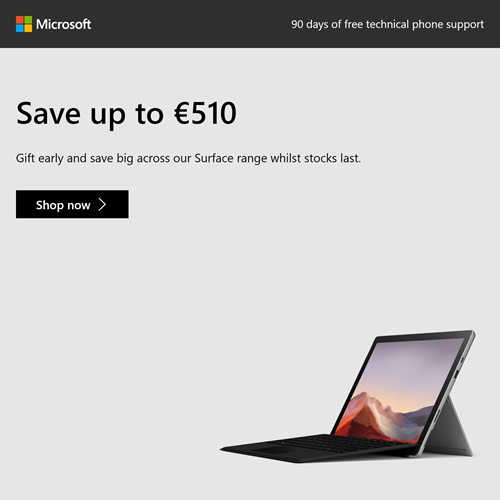Click the red square of Microsoft logo

(20, 20)
